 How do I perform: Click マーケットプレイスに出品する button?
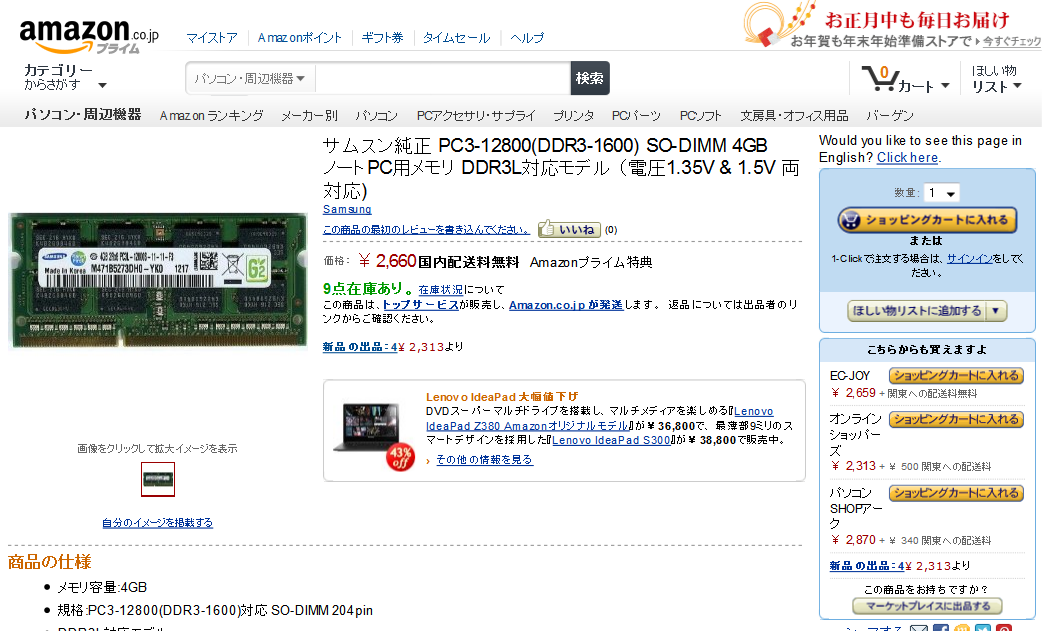[x=927, y=606]
